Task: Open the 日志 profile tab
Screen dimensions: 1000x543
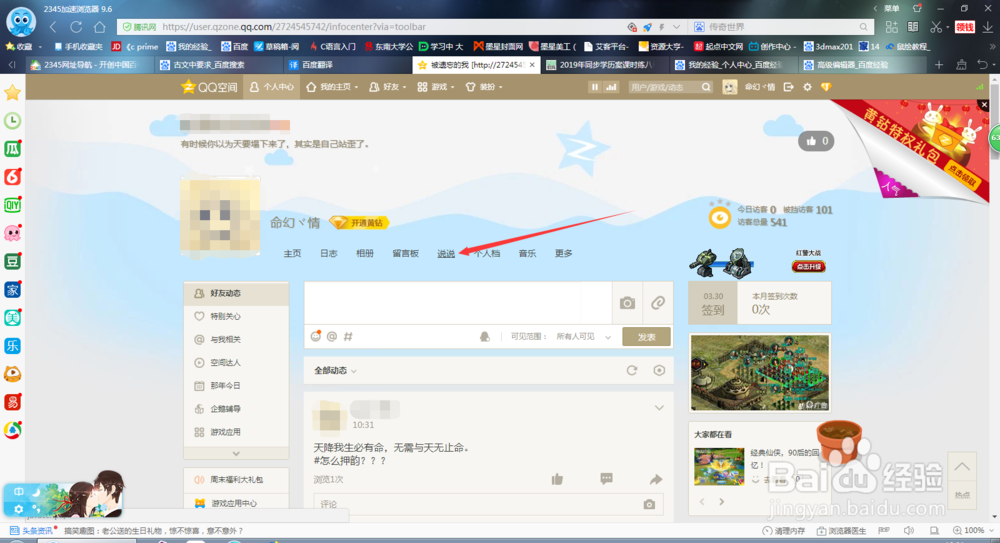Action: [x=328, y=253]
